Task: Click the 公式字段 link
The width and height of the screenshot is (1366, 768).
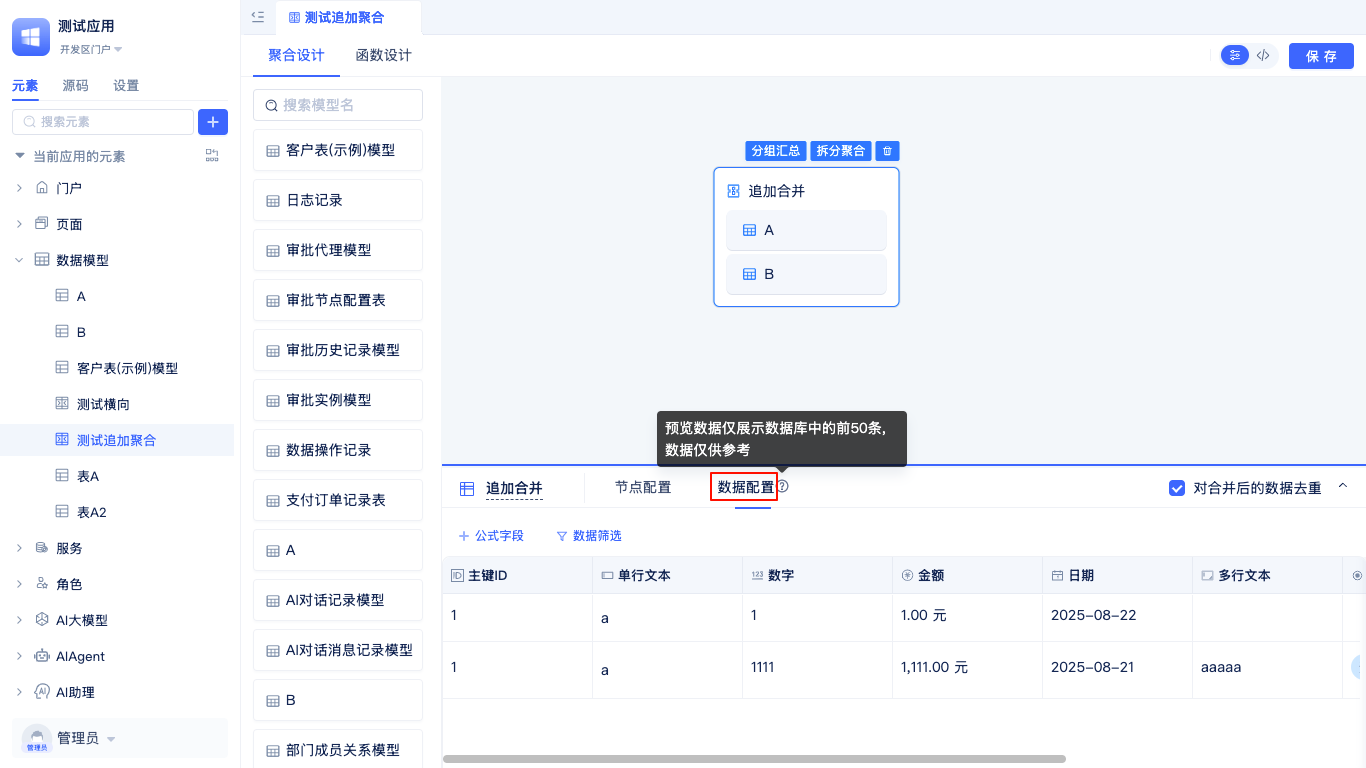Action: (499, 536)
